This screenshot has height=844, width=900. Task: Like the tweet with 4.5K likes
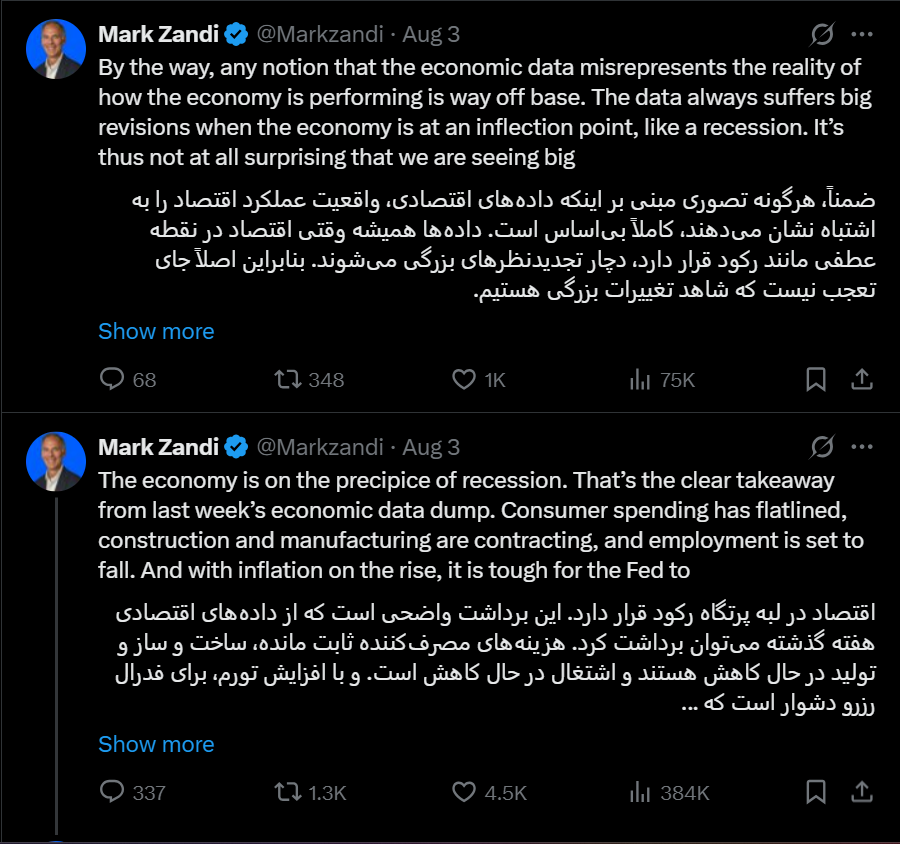click(x=464, y=793)
